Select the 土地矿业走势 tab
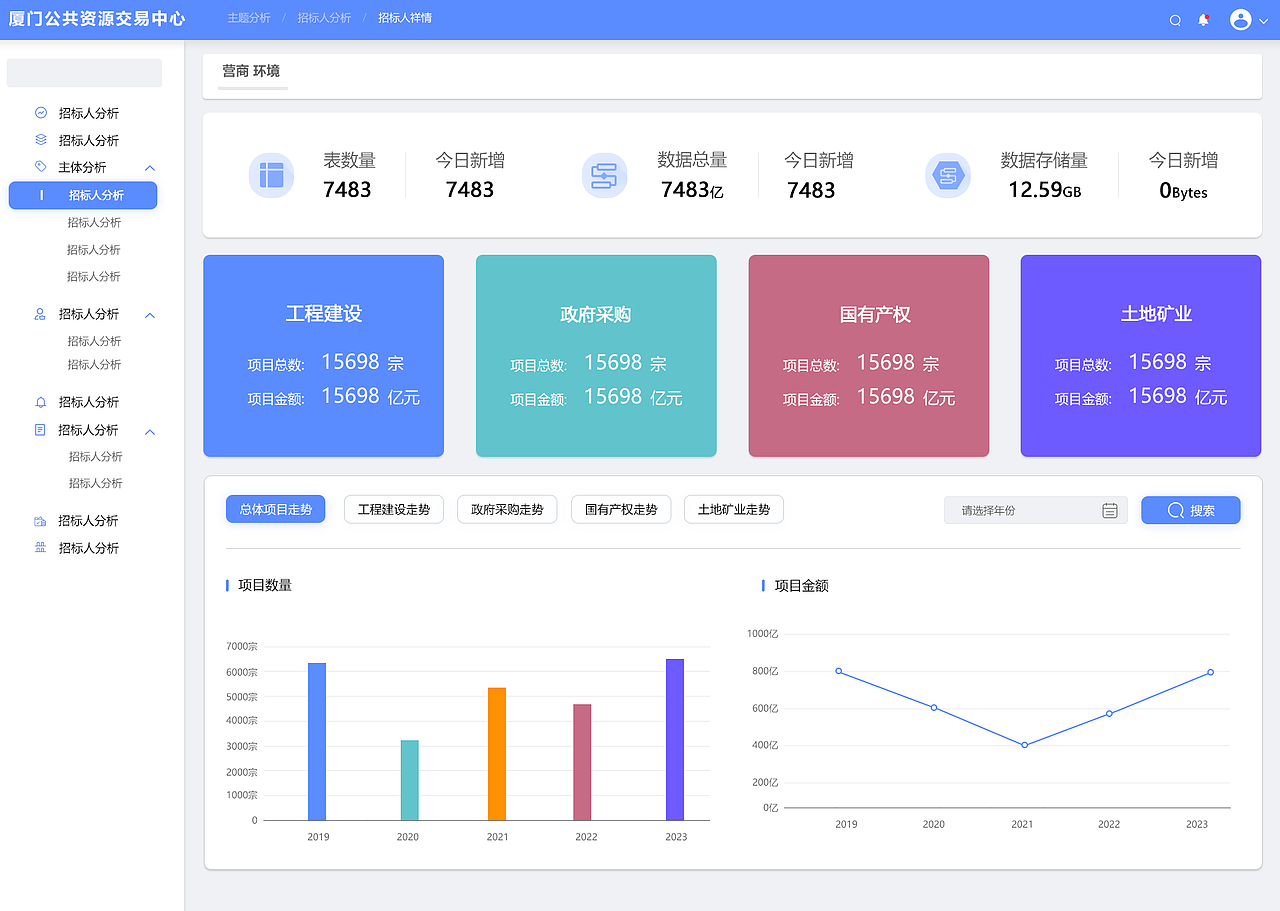This screenshot has width=1280, height=911. (734, 509)
